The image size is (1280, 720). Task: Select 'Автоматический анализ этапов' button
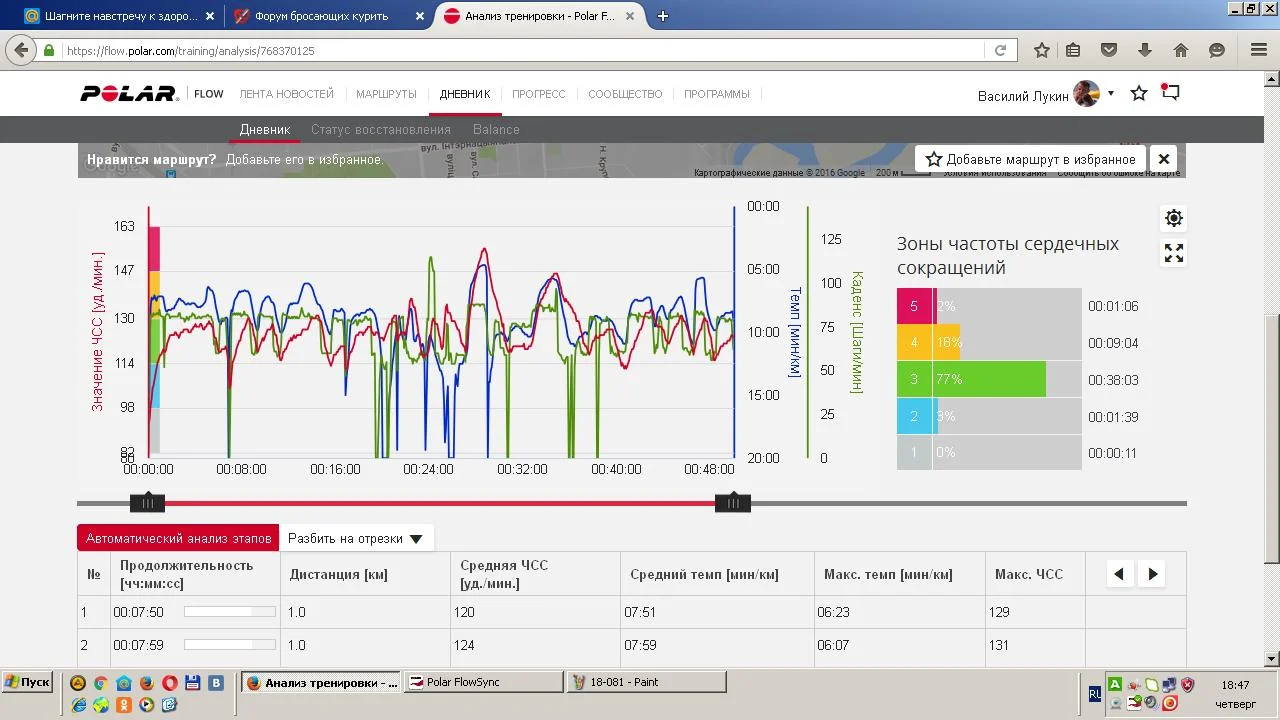[x=178, y=538]
